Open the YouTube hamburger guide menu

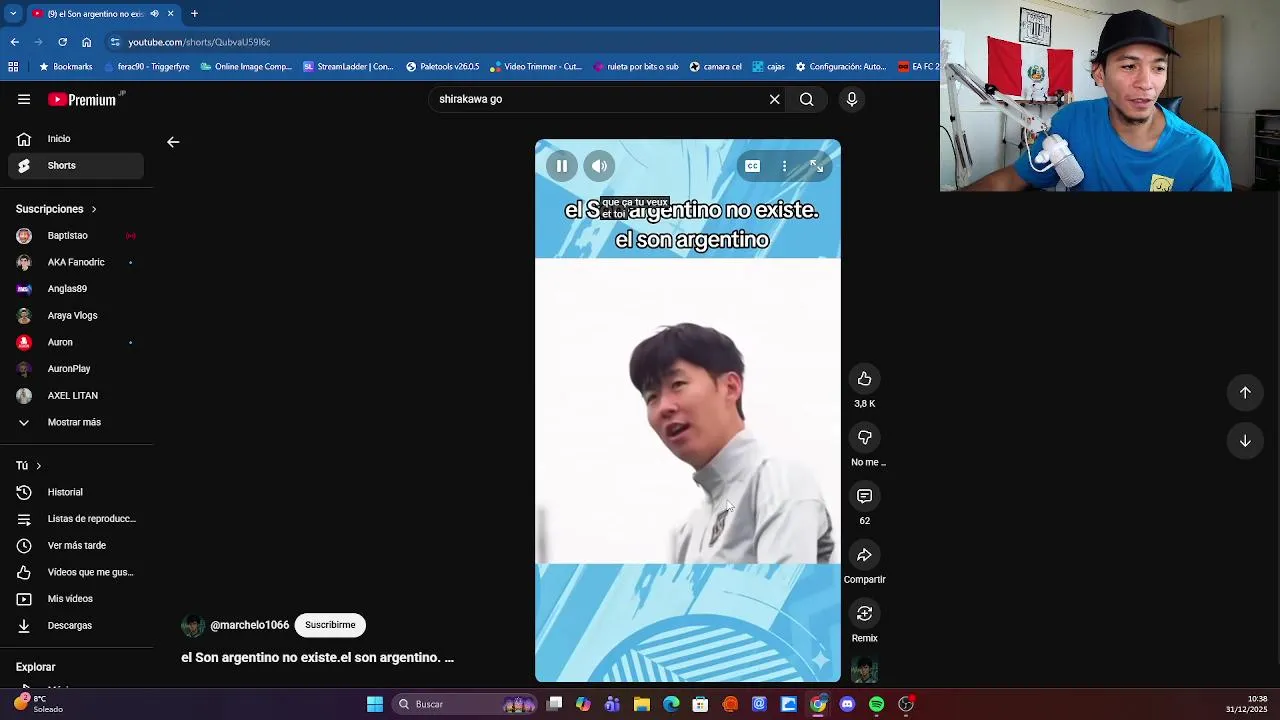coord(24,99)
